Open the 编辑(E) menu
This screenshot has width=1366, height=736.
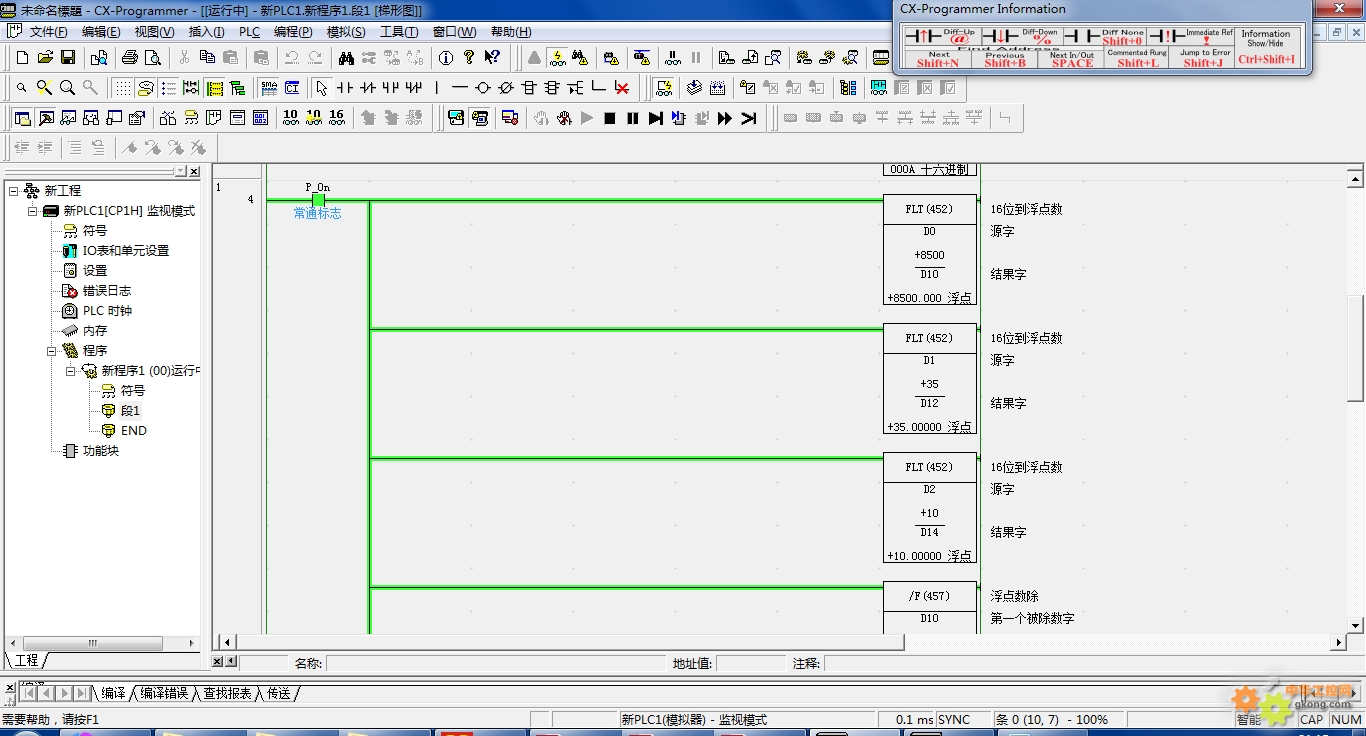click(x=101, y=32)
